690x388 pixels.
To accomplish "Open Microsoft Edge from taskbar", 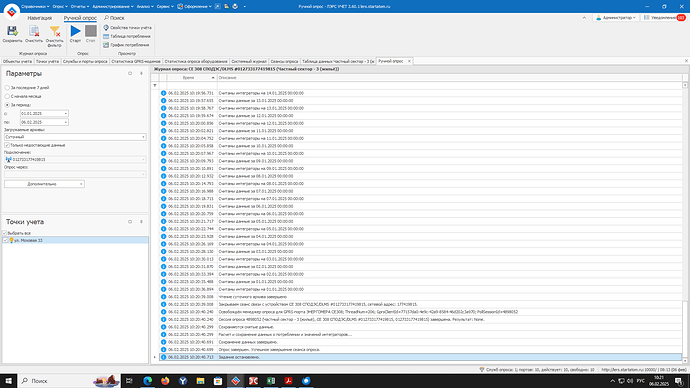I will tap(147, 381).
